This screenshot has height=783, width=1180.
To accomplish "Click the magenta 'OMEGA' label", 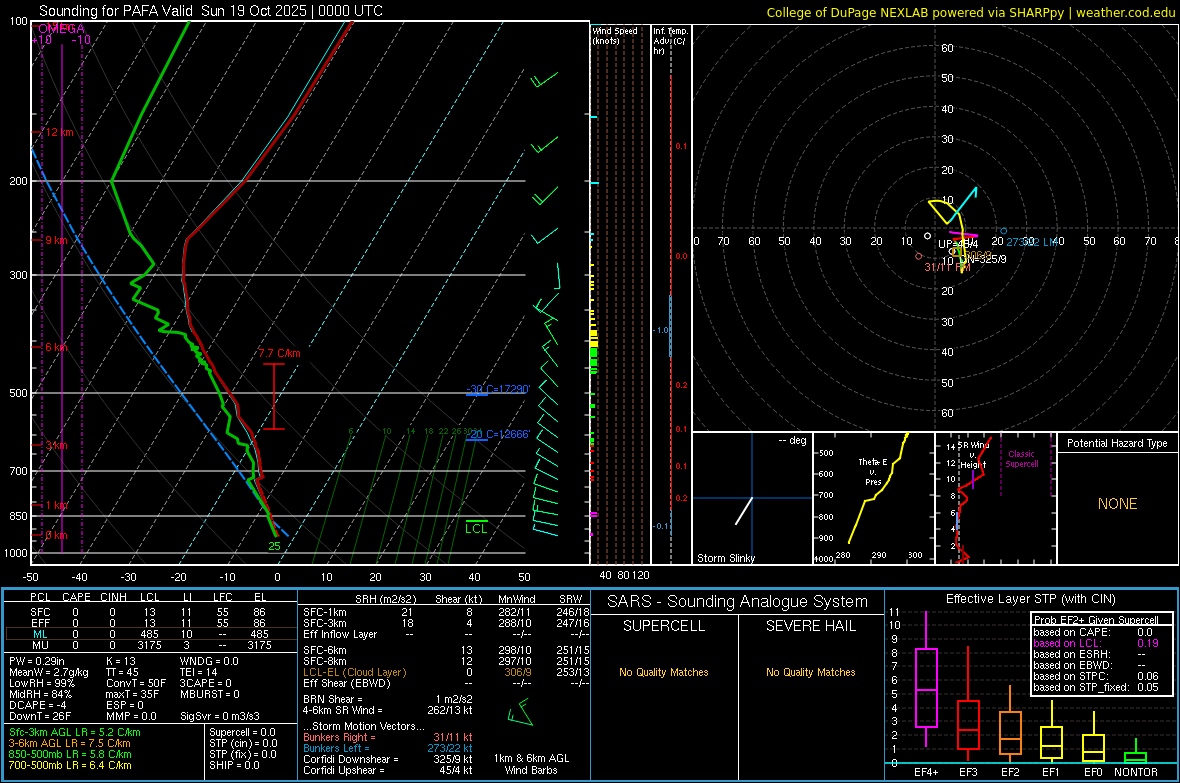I will (x=61, y=29).
